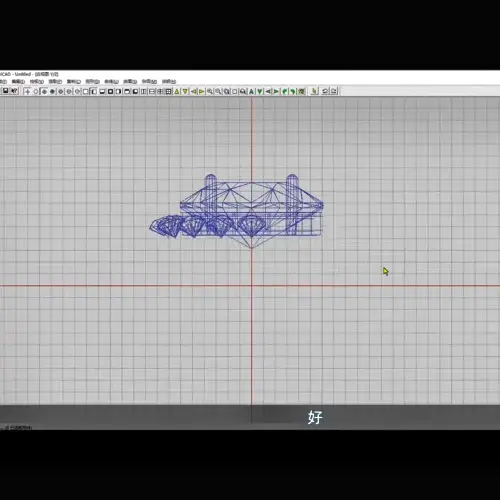The image size is (500, 500).
Task: Click the redo icon at toolbar end
Action: tap(334, 91)
